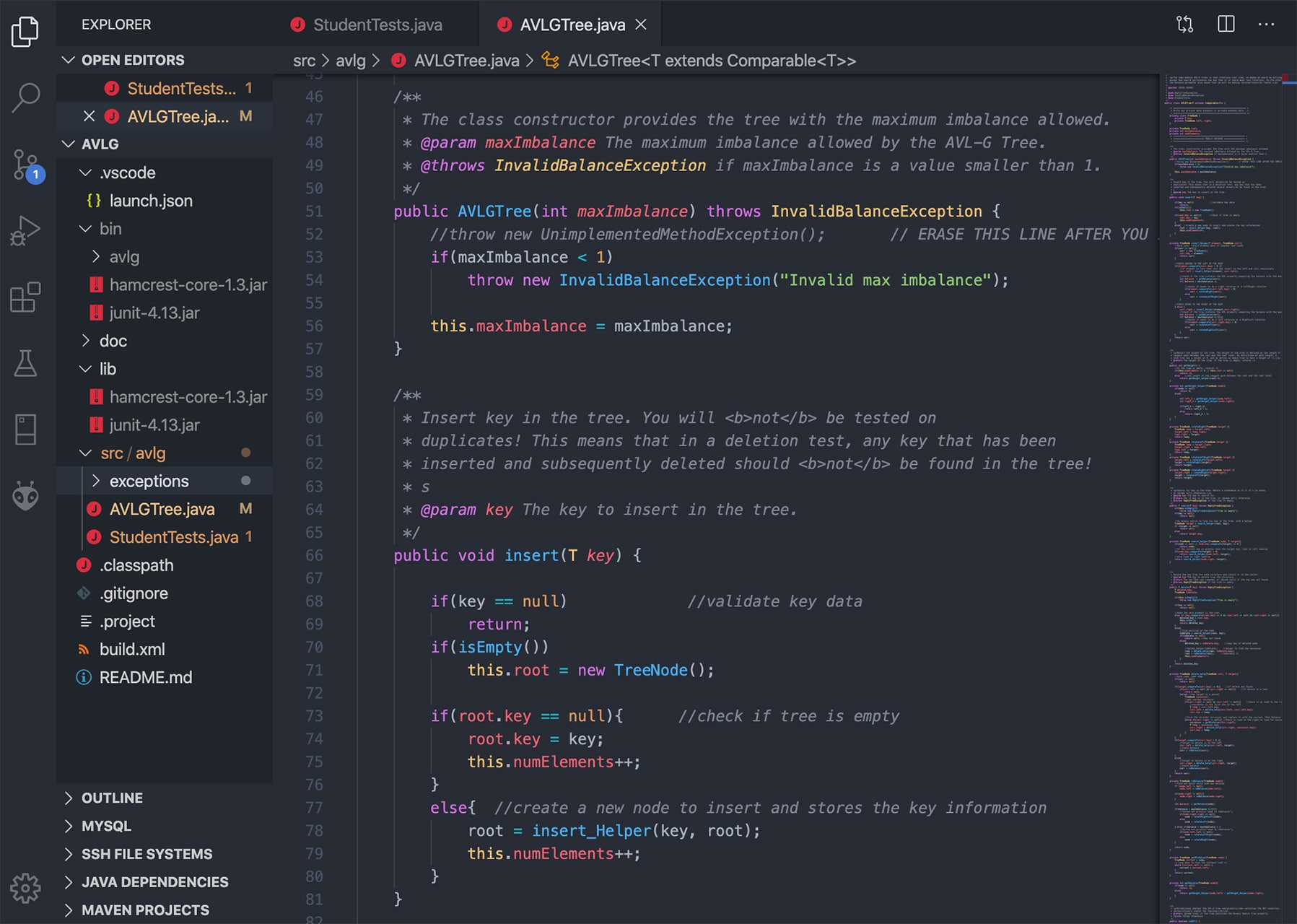The image size is (1297, 924).
Task: Split the editor using the split icon
Action: pyautogui.click(x=1226, y=23)
